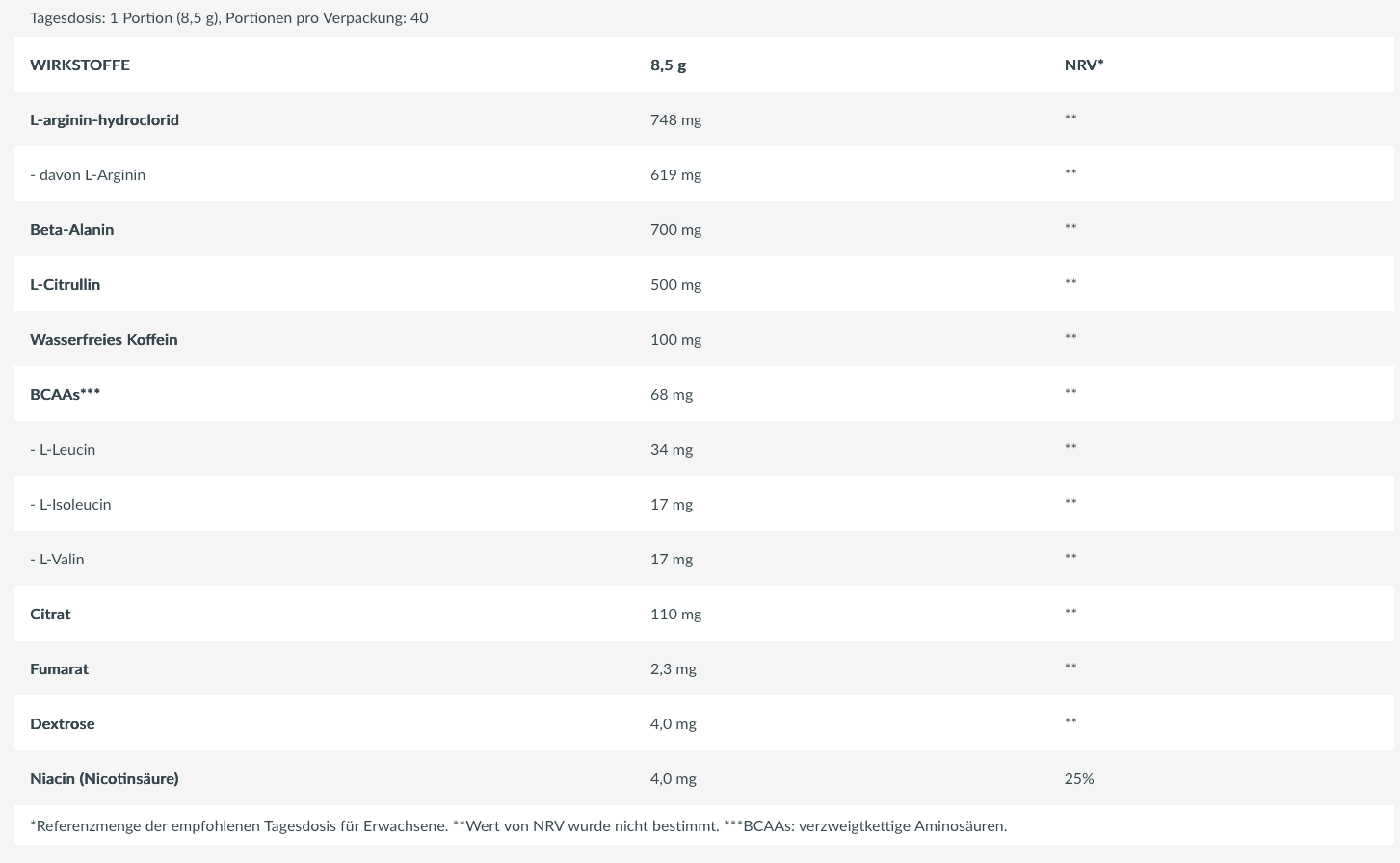Click the 748 mg value

[x=675, y=119]
